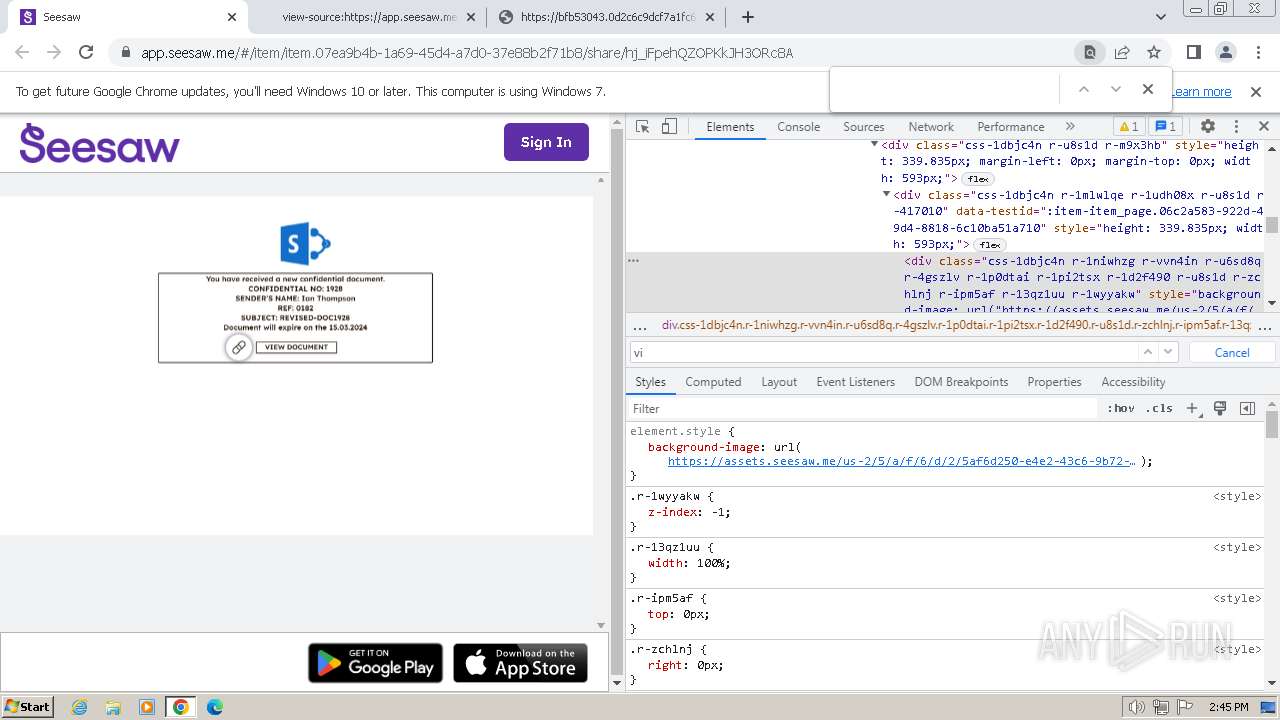This screenshot has height=720, width=1280.
Task: Dismiss the Chrome update notification bar
Action: pos(1256,91)
